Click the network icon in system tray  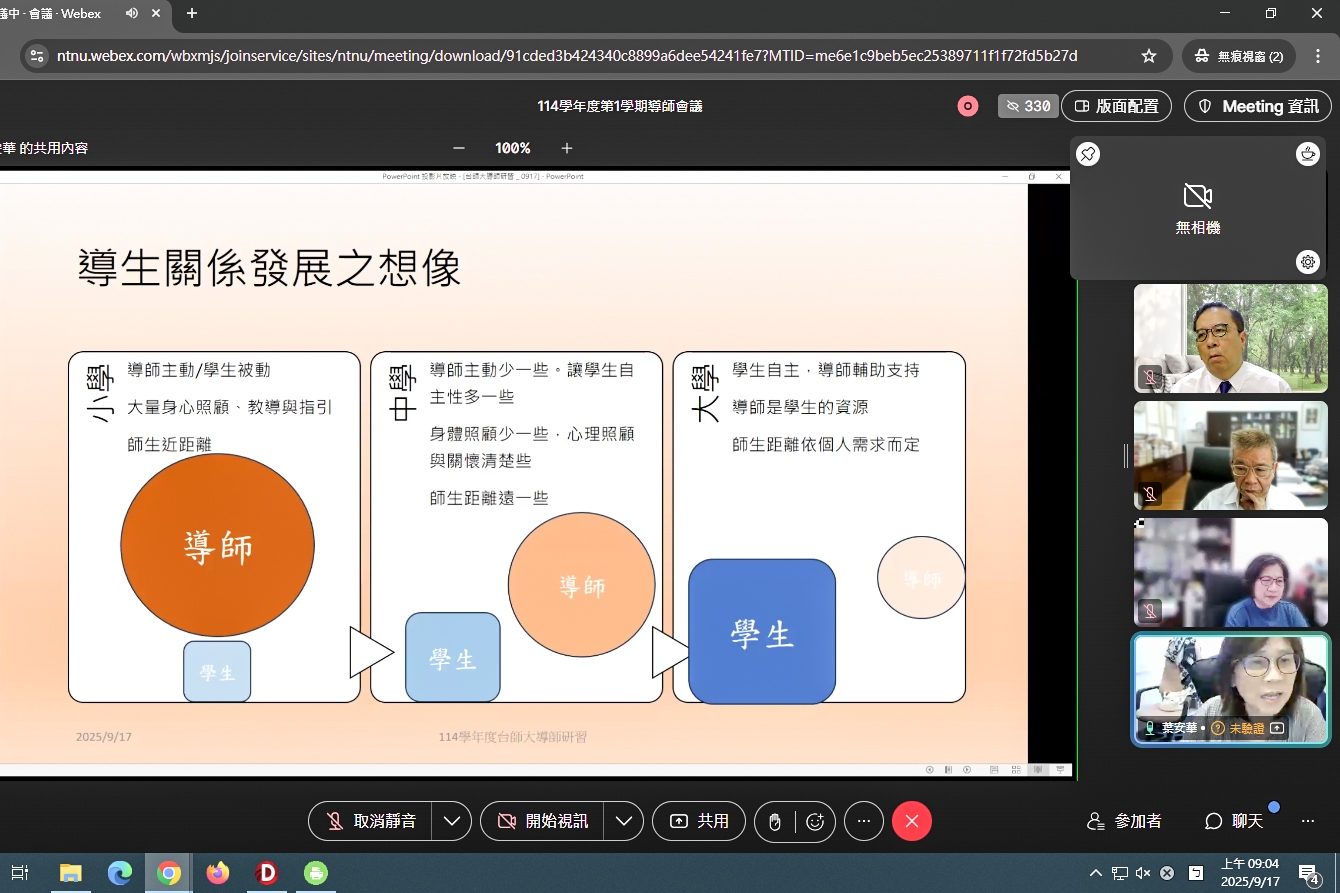[1120, 873]
